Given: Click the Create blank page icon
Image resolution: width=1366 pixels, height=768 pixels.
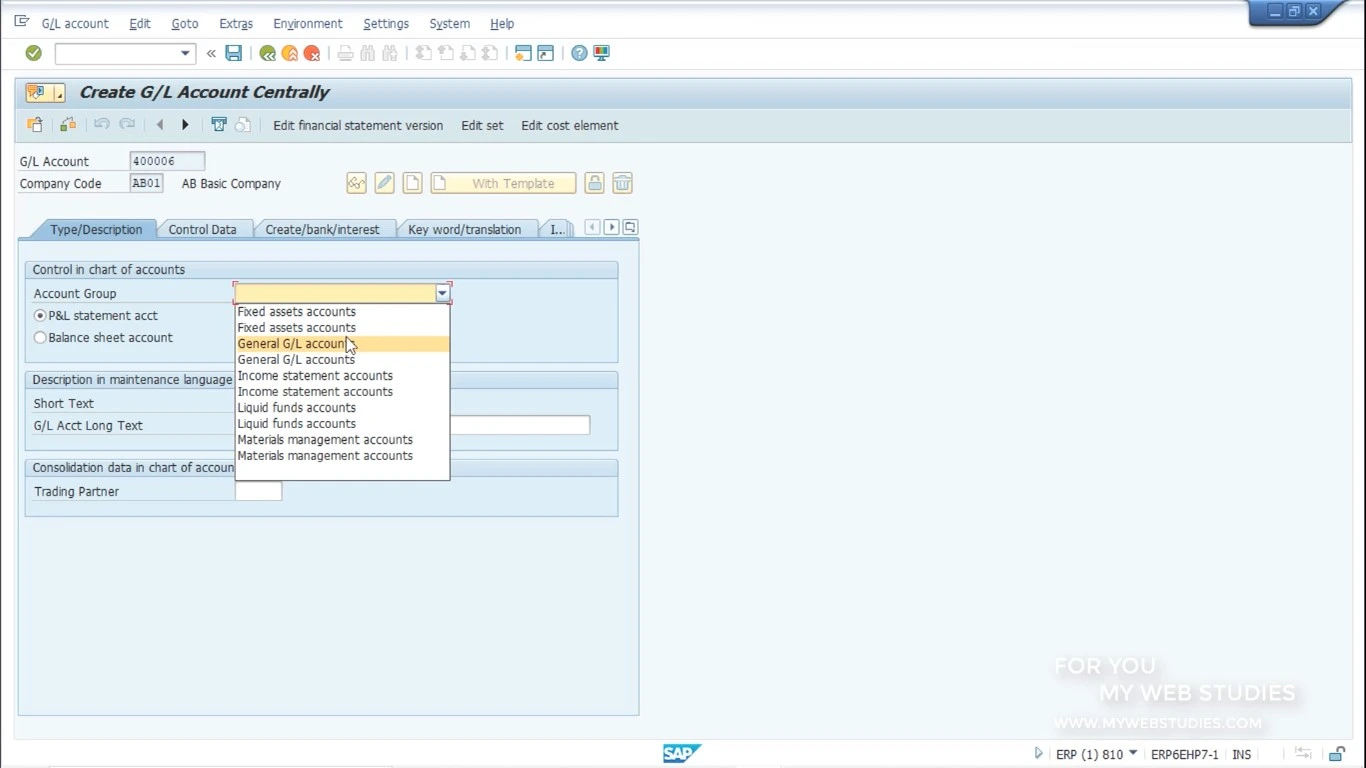Looking at the screenshot, I should 413,183.
